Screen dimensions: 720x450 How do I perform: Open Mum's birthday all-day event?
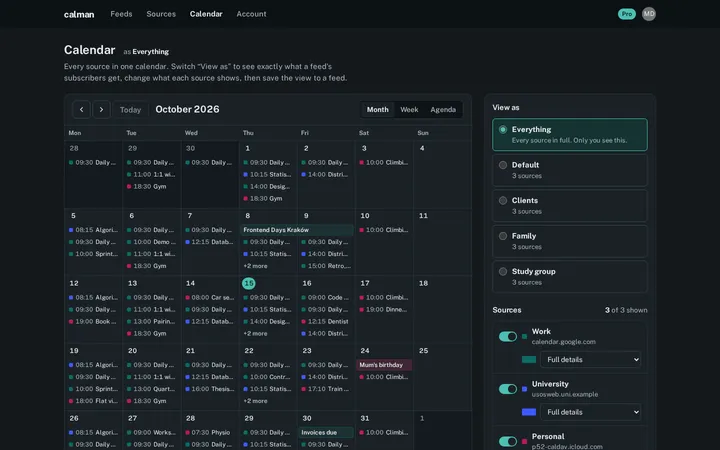point(384,365)
